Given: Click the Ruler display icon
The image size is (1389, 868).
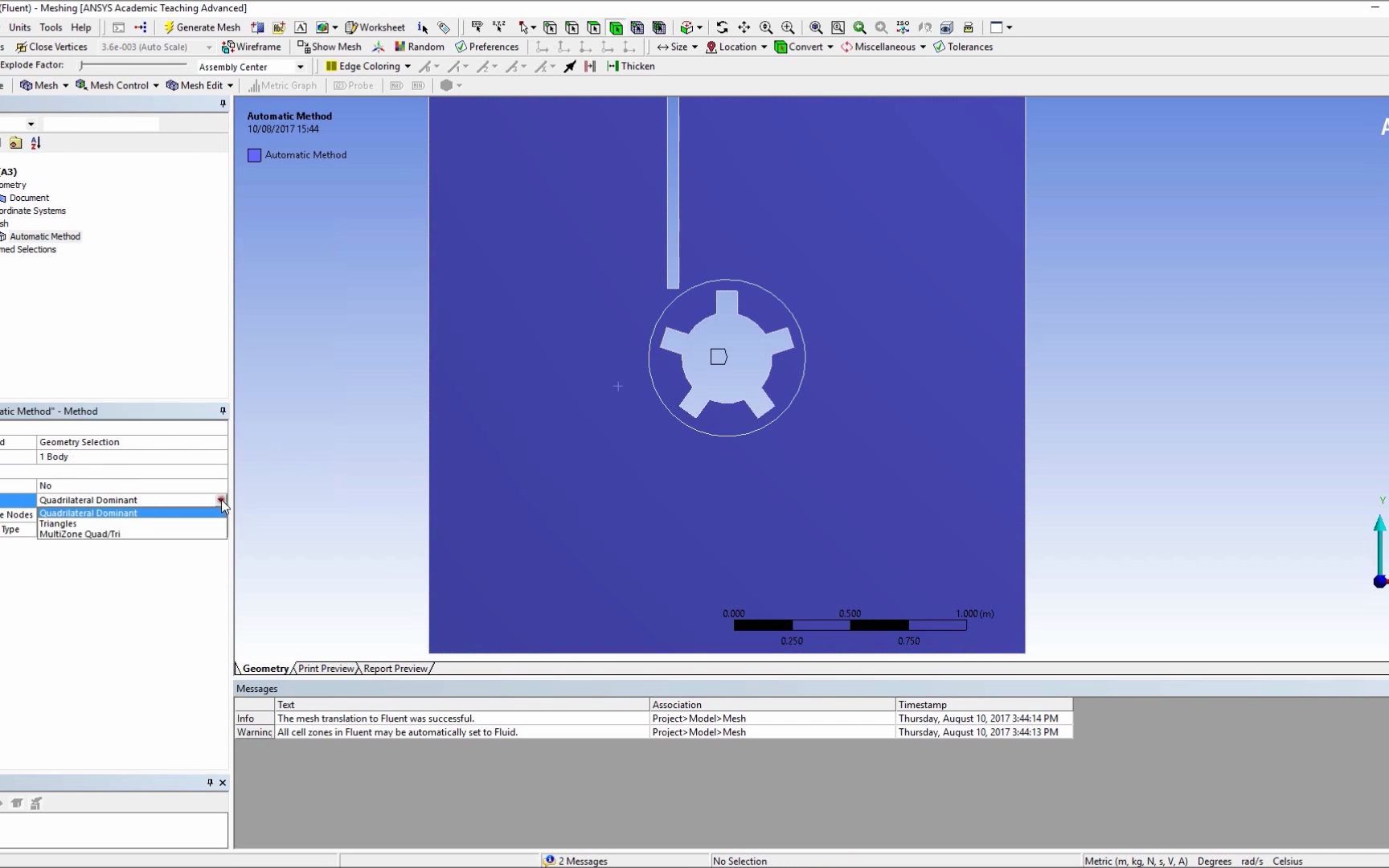Looking at the screenshot, I should click(x=969, y=27).
